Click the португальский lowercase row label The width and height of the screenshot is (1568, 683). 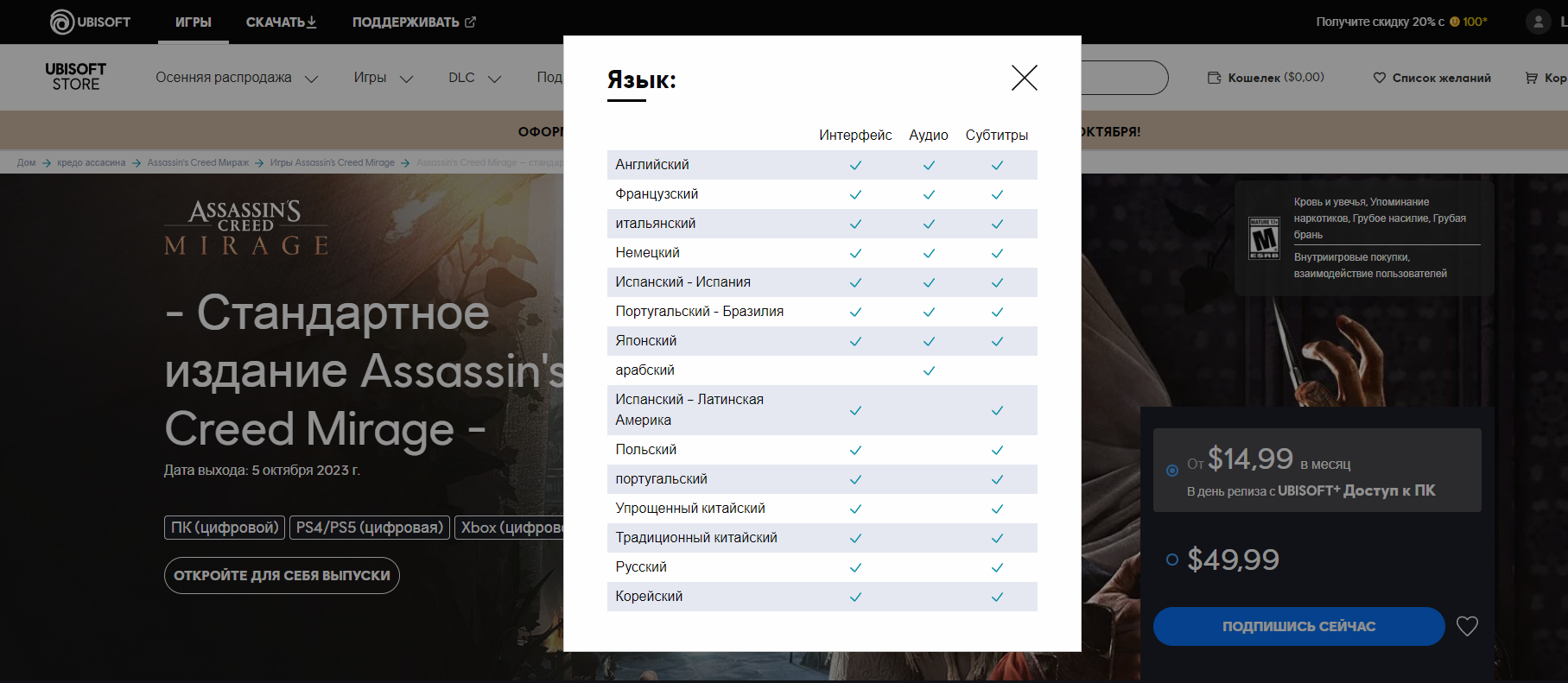point(661,479)
